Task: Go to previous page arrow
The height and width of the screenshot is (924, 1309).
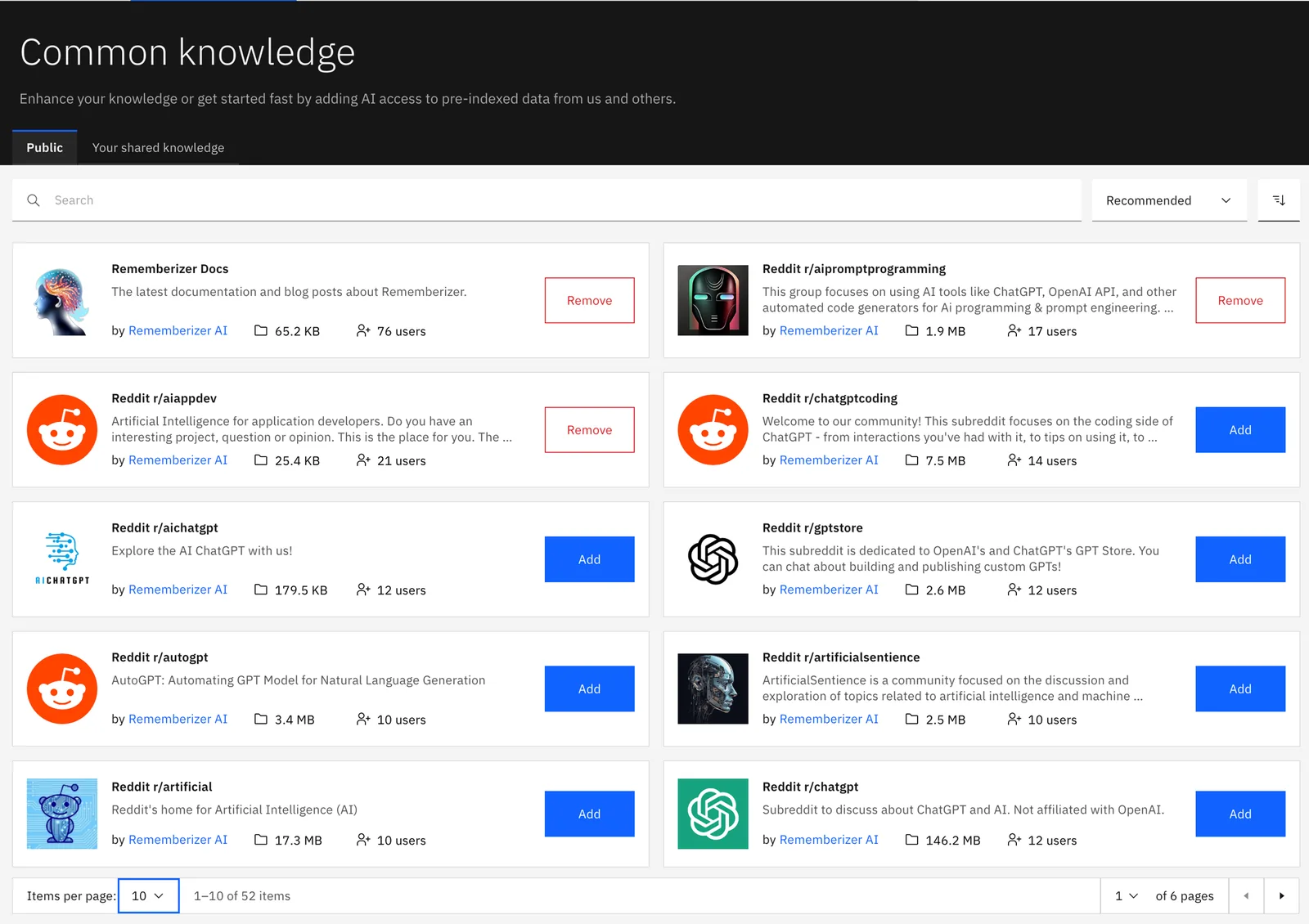Action: [x=1246, y=896]
